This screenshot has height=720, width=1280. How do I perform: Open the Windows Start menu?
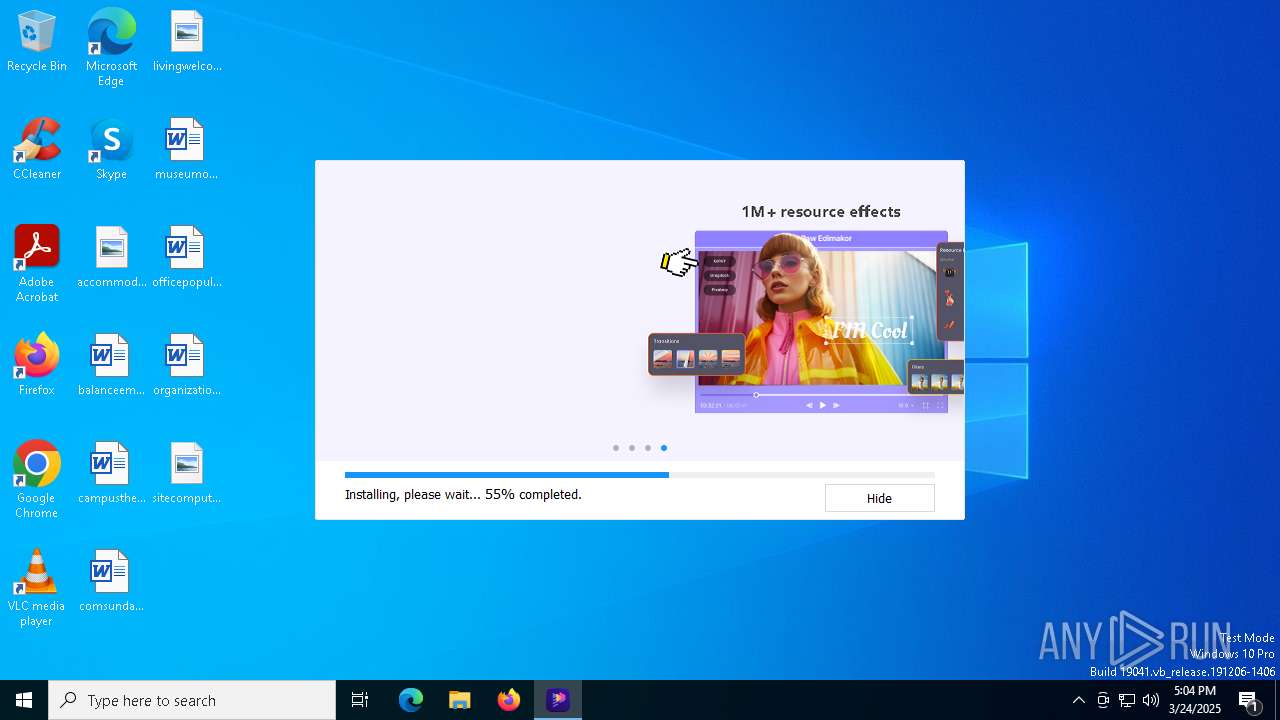coord(24,700)
